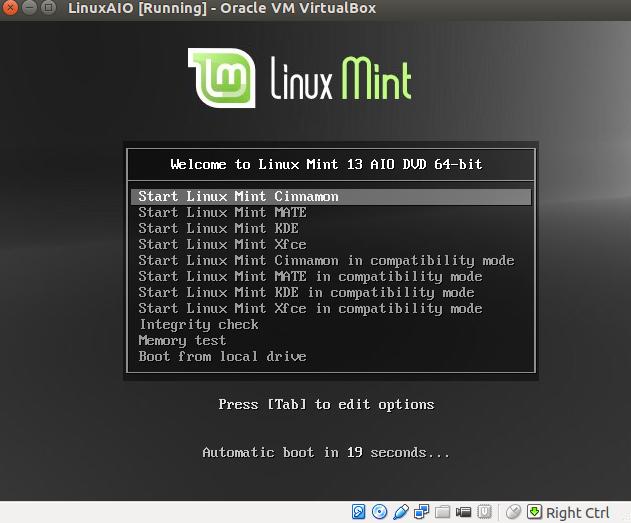Minimize the VirtualBox window
Image resolution: width=631 pixels, height=523 pixels.
[x=29, y=8]
